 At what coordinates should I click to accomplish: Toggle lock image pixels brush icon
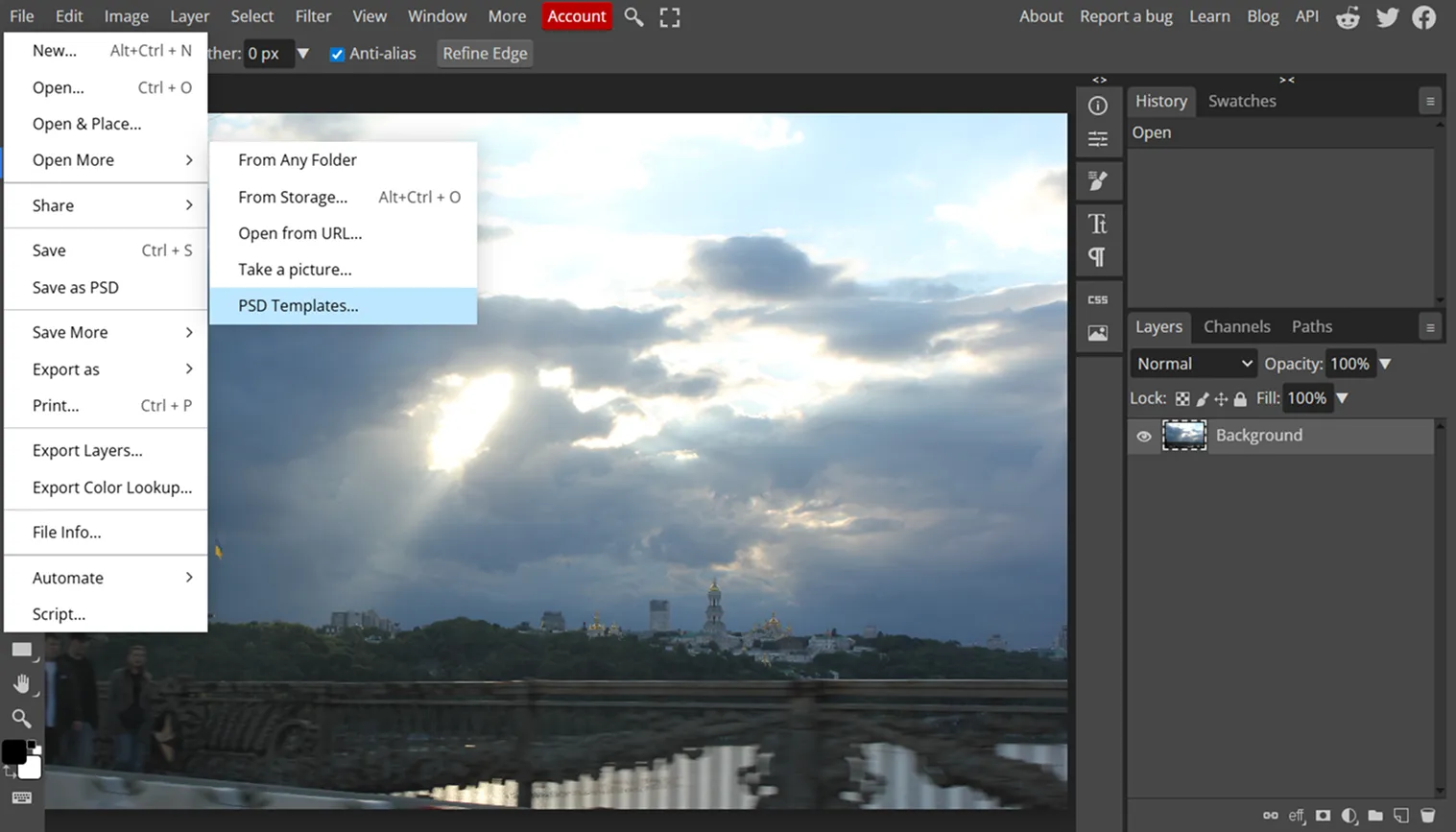coord(1203,398)
